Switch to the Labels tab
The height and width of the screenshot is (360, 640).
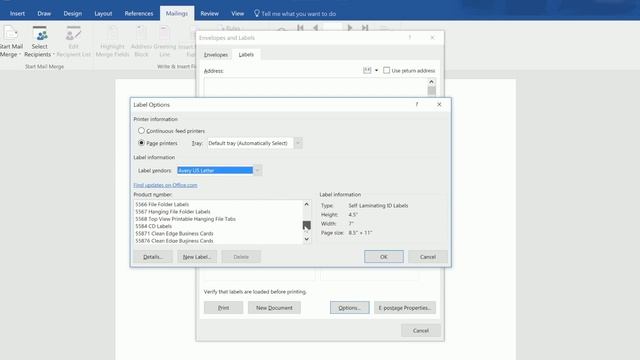pyautogui.click(x=246, y=55)
